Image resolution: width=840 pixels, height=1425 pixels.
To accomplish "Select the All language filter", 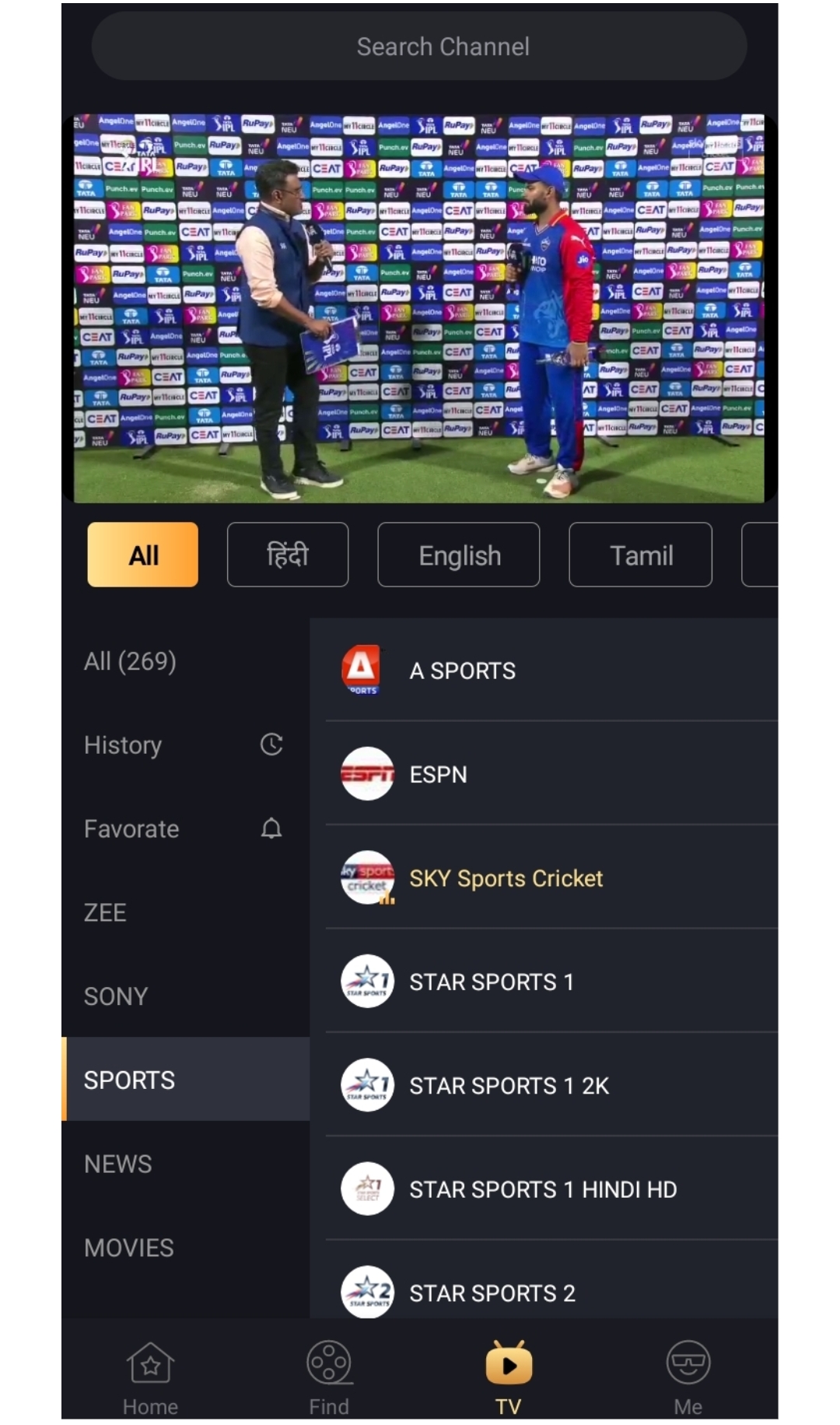I will 143,555.
